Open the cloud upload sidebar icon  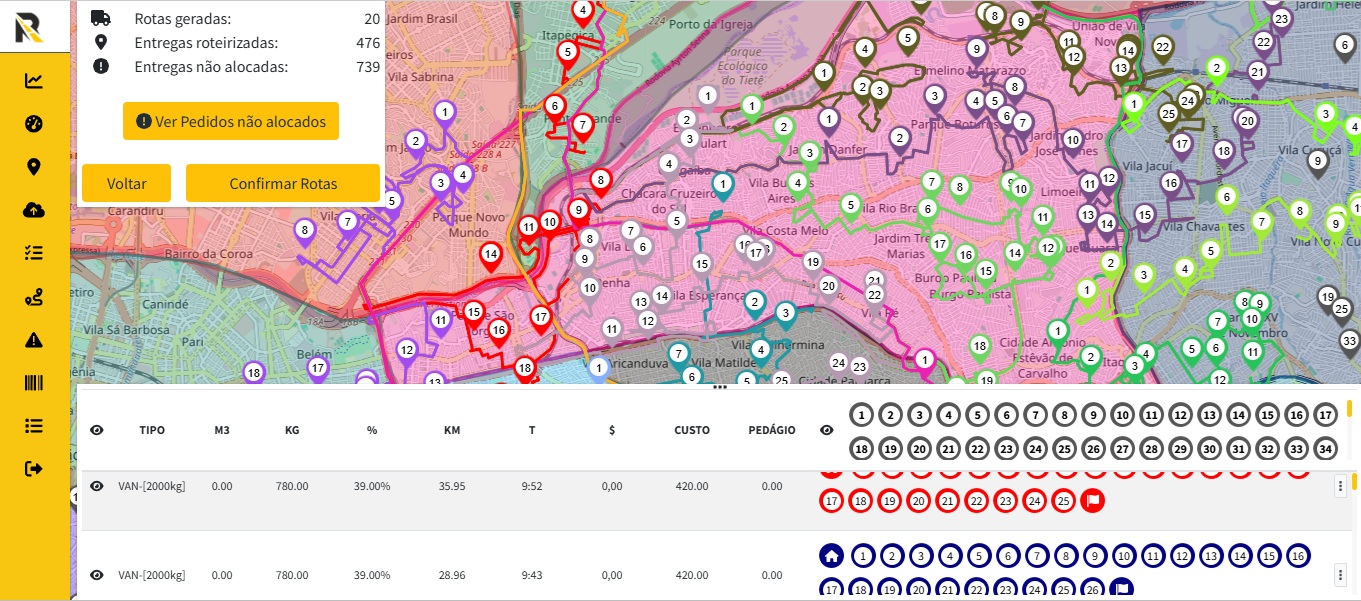[x=34, y=210]
